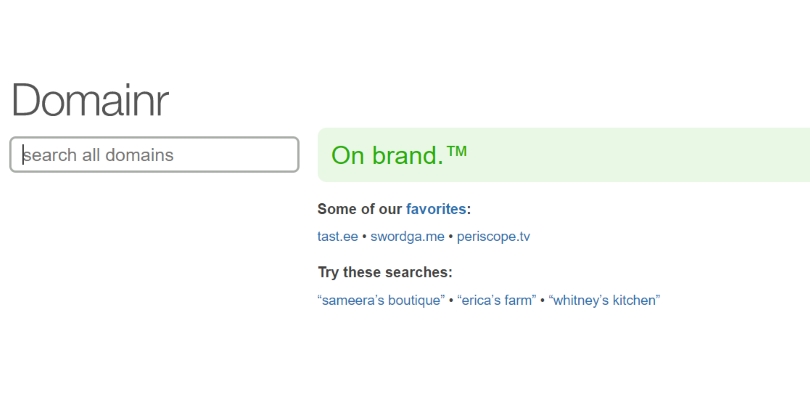Click the Domainr logo heading
The height and width of the screenshot is (400, 810).
click(x=90, y=100)
